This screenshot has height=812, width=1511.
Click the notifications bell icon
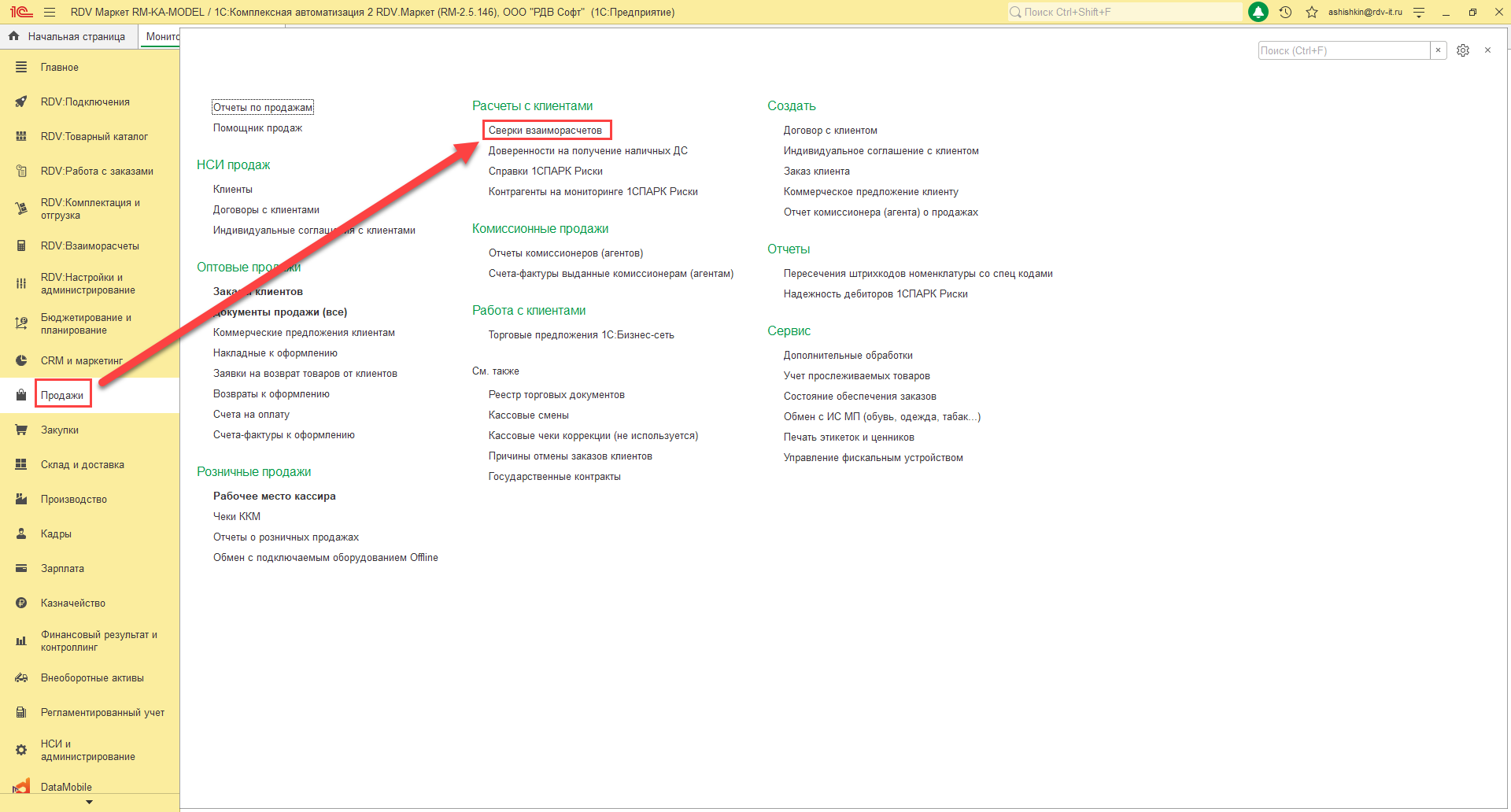(x=1258, y=12)
